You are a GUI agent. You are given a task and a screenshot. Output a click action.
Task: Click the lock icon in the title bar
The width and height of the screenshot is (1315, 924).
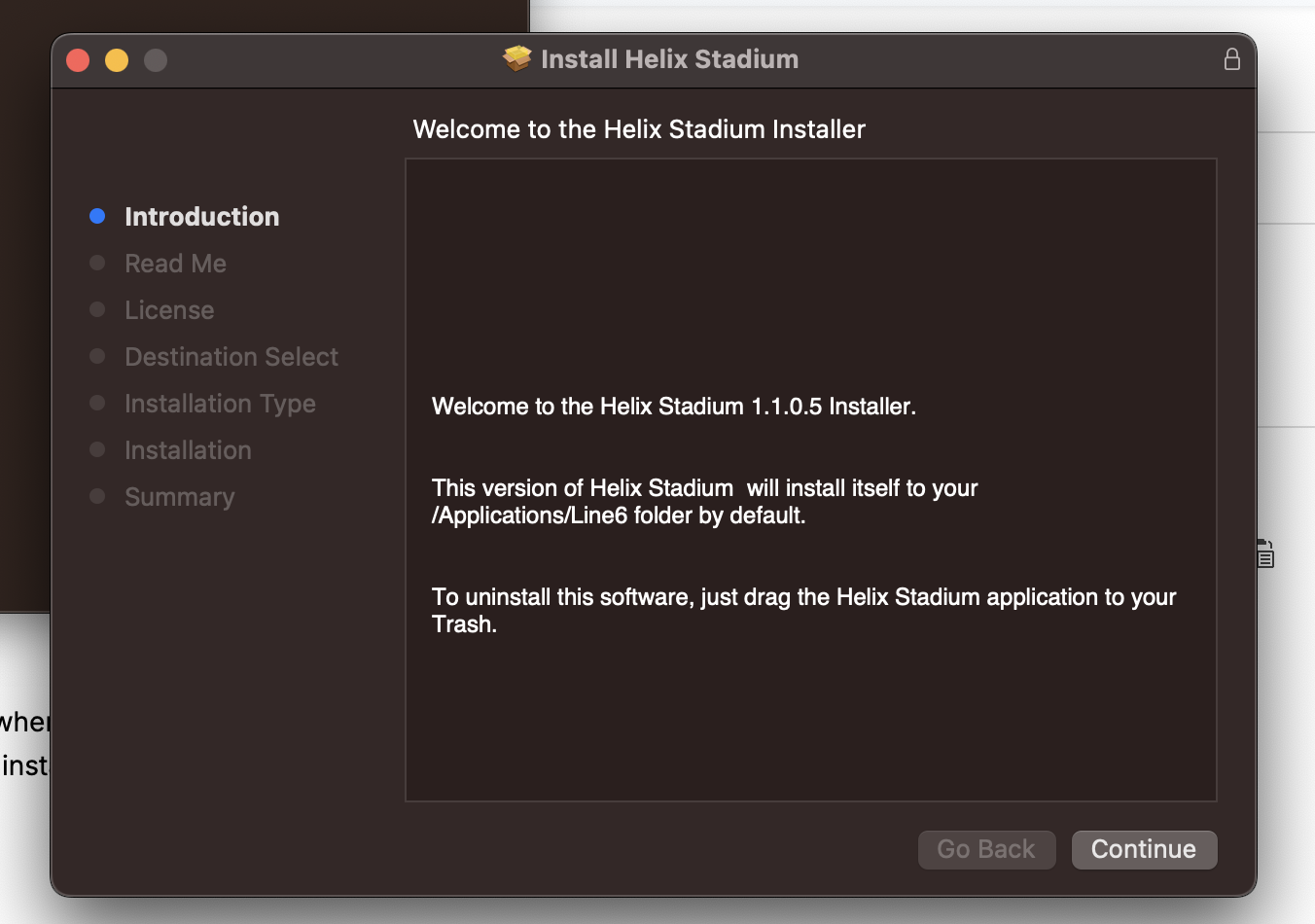coord(1231,59)
